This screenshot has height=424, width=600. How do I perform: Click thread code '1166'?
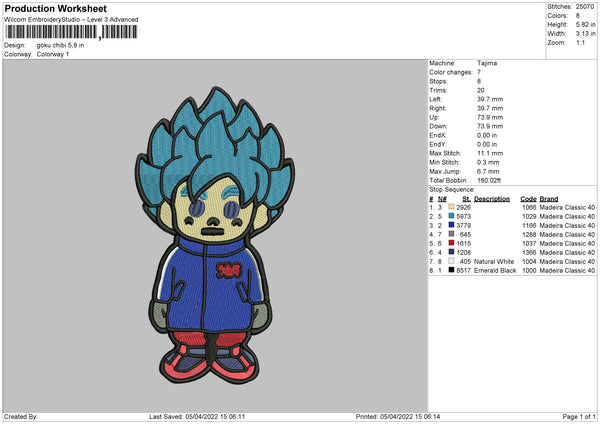529,225
